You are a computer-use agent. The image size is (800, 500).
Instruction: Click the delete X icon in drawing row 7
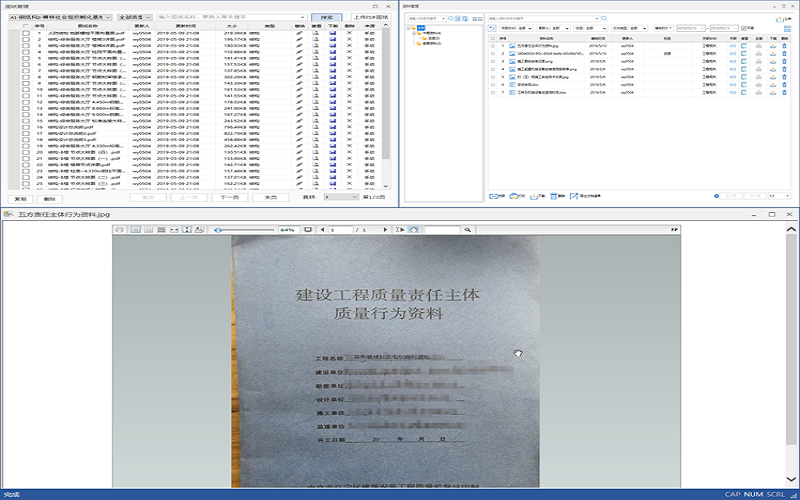point(349,71)
